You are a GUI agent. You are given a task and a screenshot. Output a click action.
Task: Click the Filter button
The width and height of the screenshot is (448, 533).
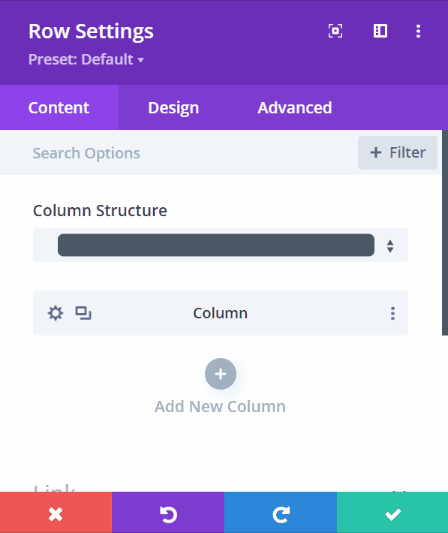(x=397, y=153)
